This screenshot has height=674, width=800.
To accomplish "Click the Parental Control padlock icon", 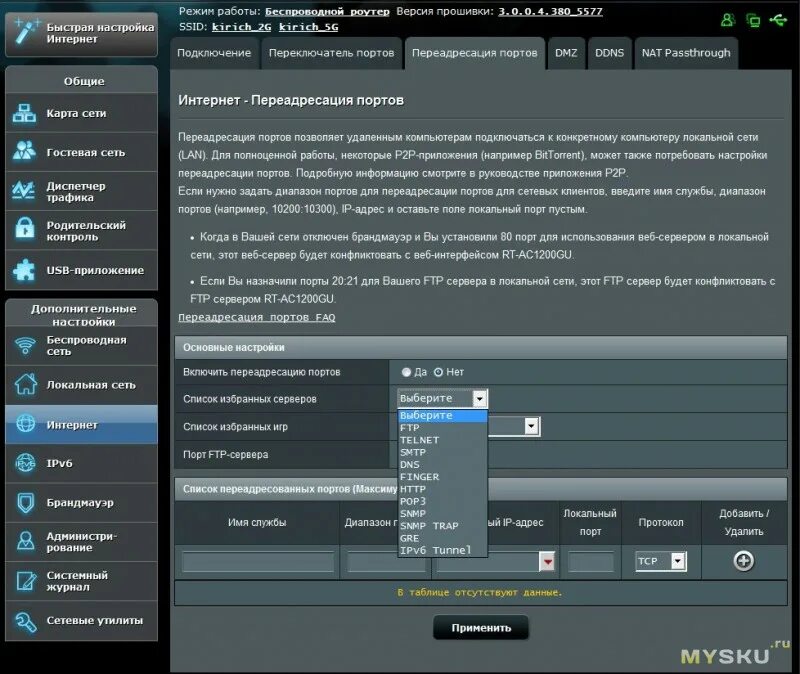I will pos(24,228).
